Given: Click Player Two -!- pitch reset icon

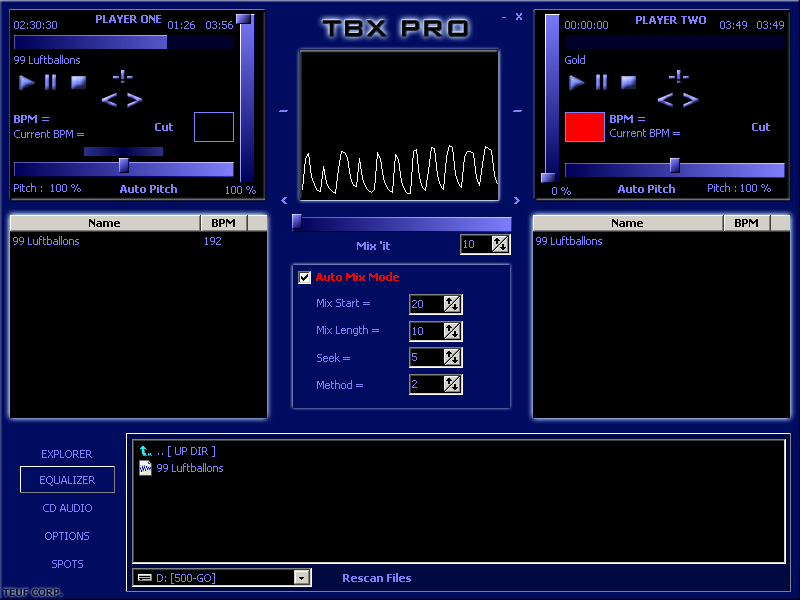Looking at the screenshot, I should point(679,77).
